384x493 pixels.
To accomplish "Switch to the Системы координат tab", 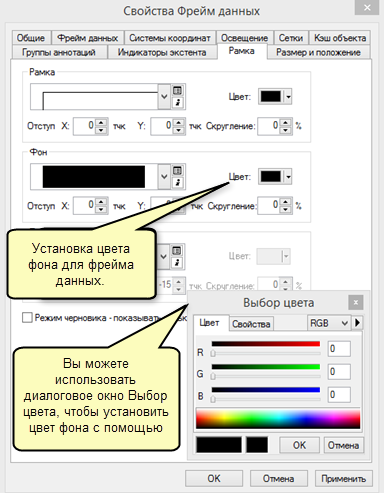I will click(x=170, y=38).
